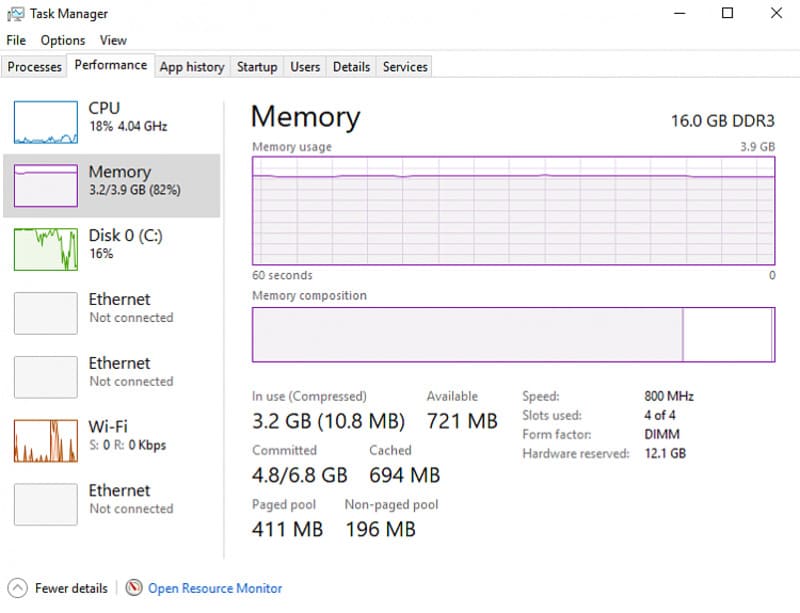Image resolution: width=800 pixels, height=613 pixels.
Task: Close the Task Manager window
Action: click(x=776, y=13)
